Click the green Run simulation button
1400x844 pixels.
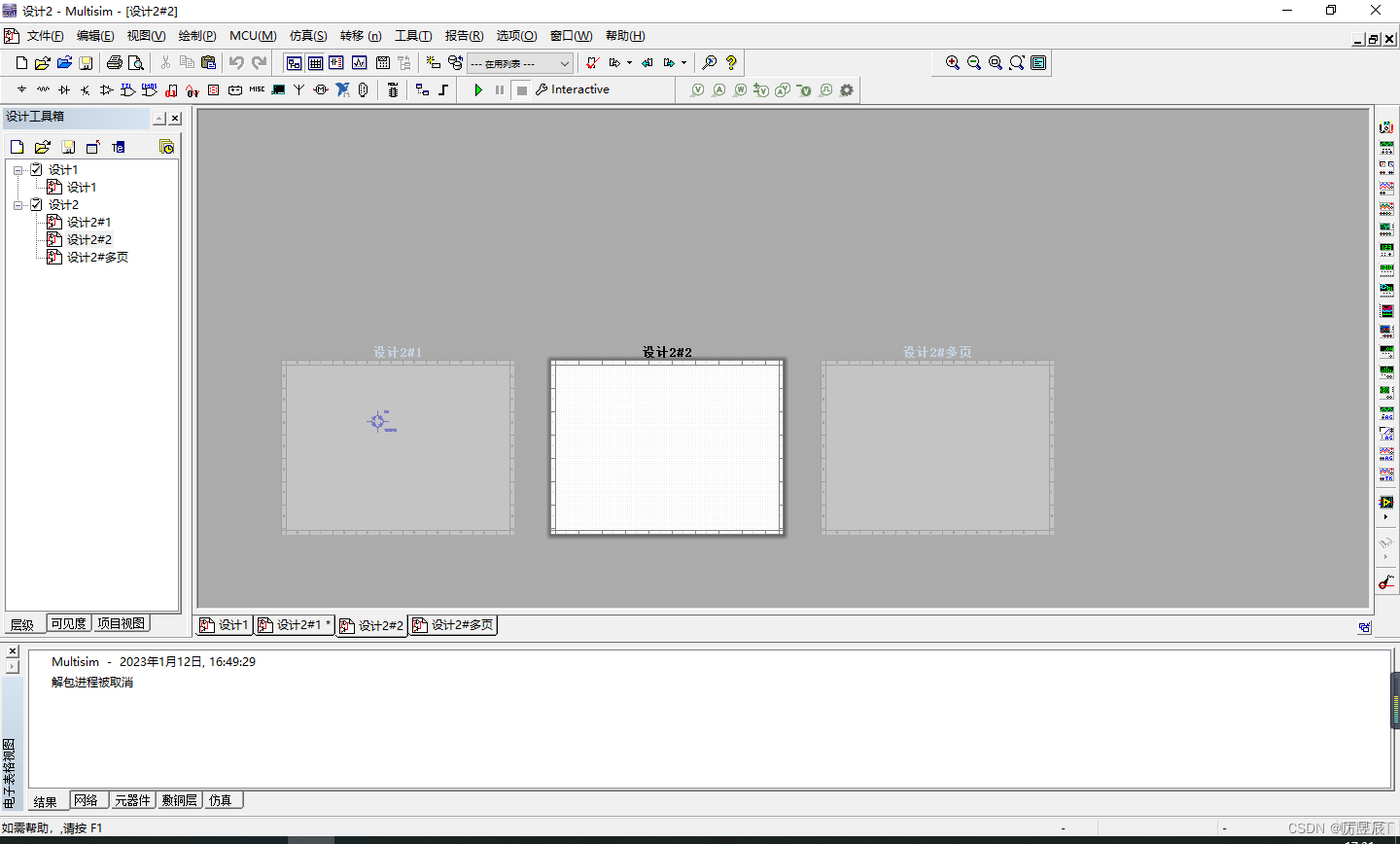[x=478, y=89]
